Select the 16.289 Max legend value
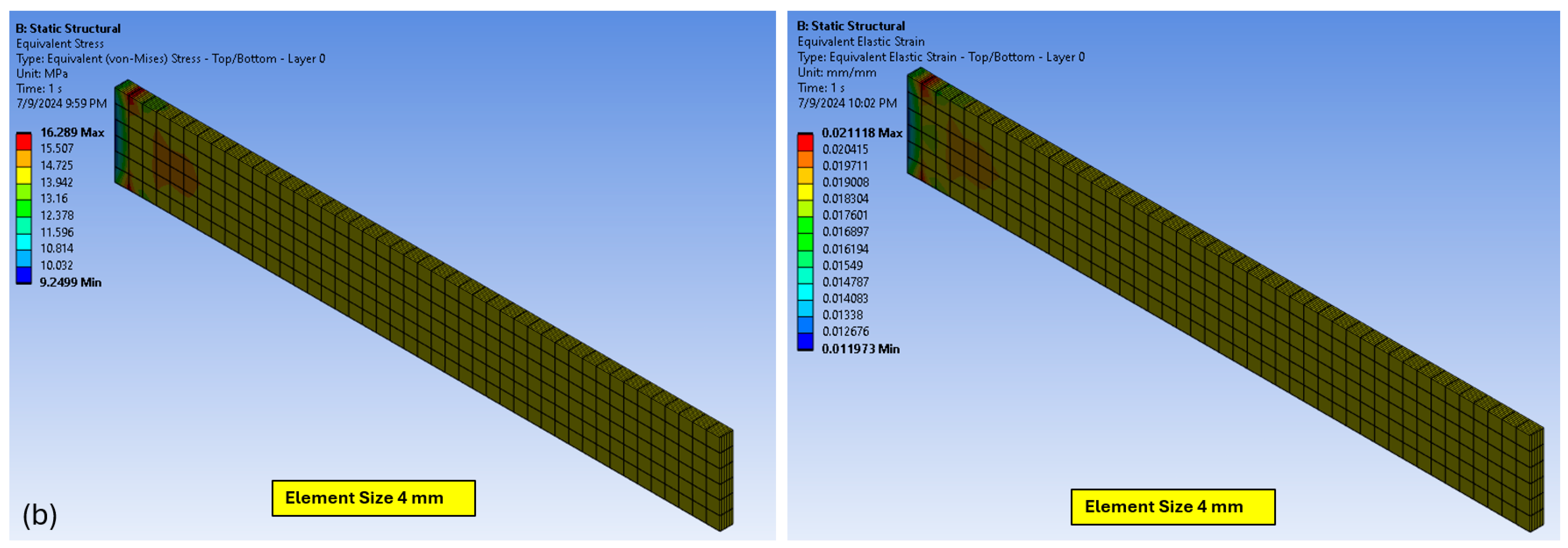The height and width of the screenshot is (548, 1568). tap(72, 132)
